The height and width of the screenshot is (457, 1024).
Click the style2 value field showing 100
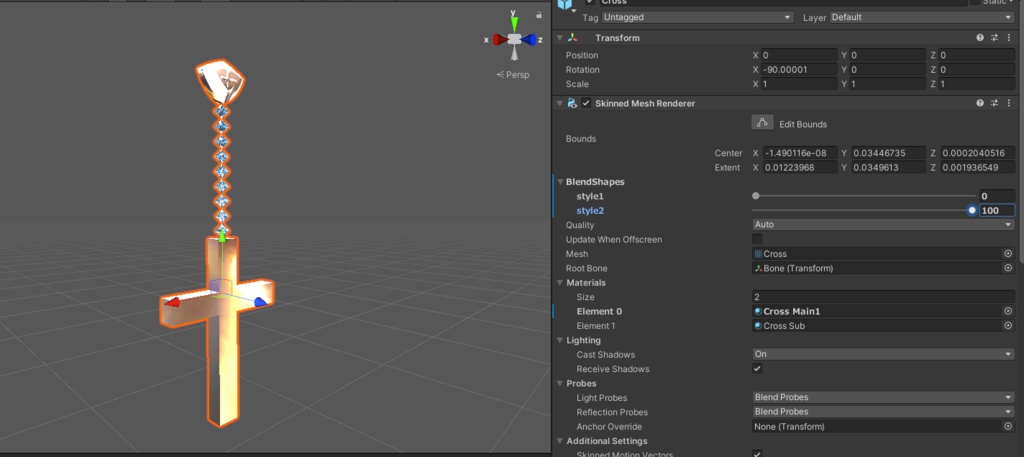[x=997, y=210]
